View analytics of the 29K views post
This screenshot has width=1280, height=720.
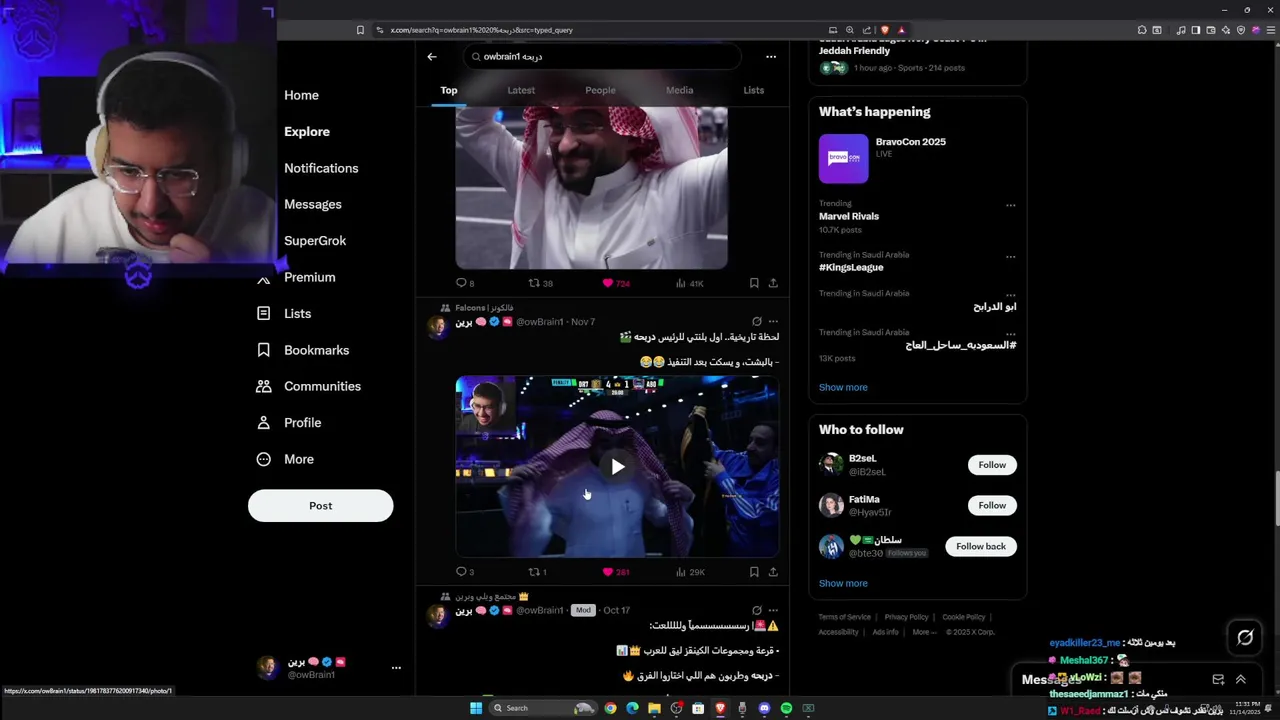pos(690,572)
